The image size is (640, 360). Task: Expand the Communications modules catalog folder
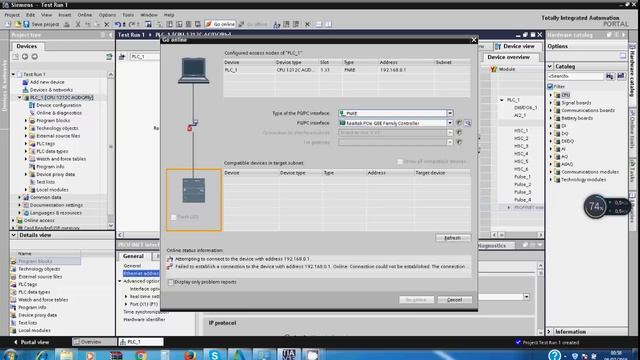551,172
